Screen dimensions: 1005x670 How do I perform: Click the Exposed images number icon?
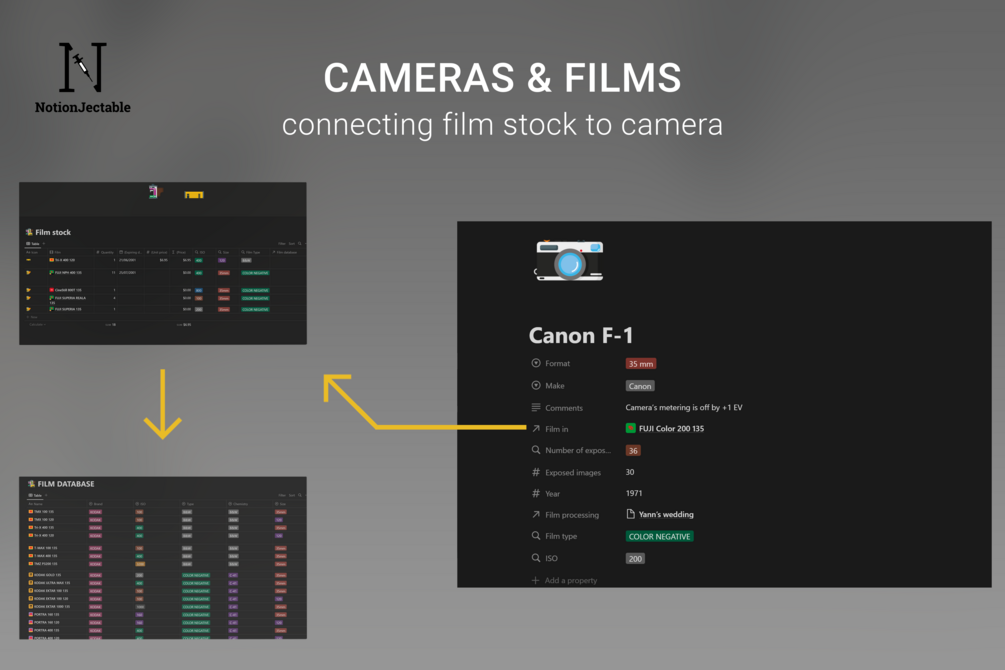pyautogui.click(x=536, y=472)
